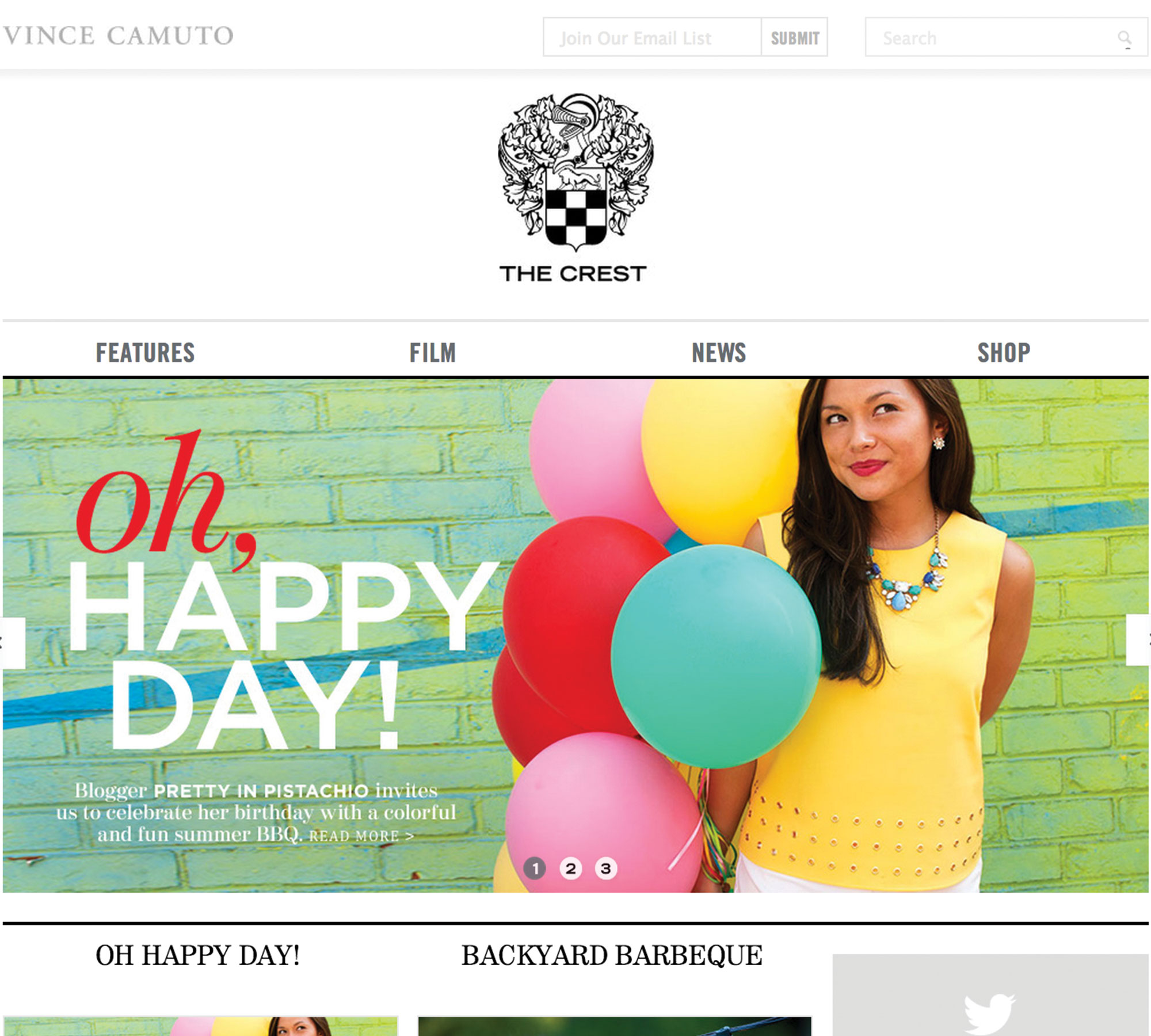1151x1036 pixels.
Task: Submit the email list signup
Action: click(x=795, y=37)
